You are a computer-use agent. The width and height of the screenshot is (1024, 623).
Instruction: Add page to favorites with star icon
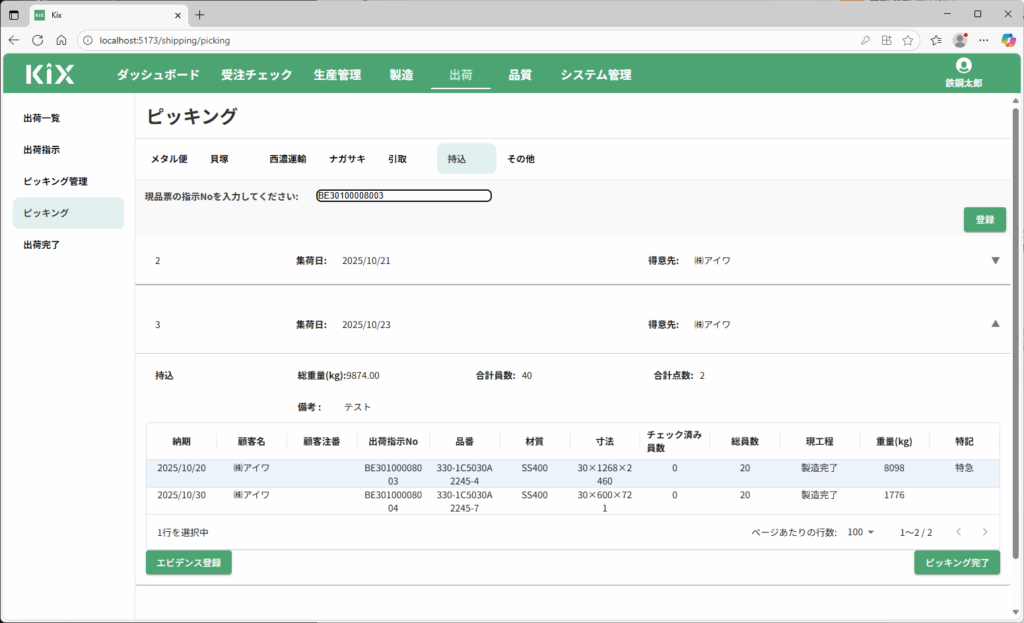[908, 40]
